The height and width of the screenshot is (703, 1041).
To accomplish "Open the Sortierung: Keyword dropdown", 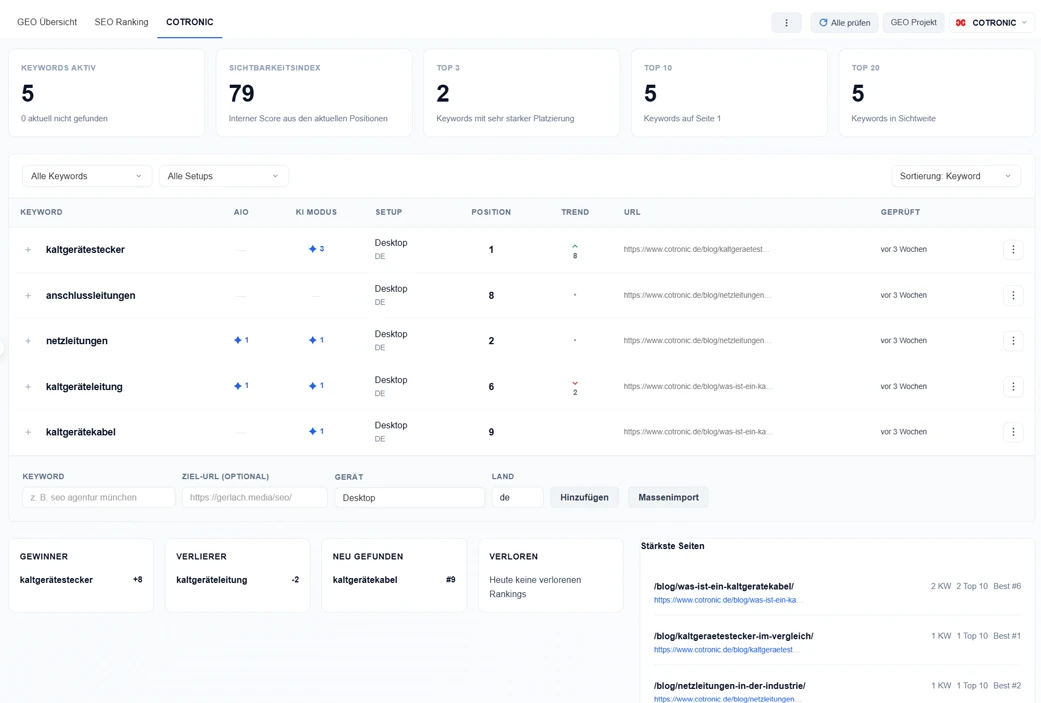I will pos(955,176).
